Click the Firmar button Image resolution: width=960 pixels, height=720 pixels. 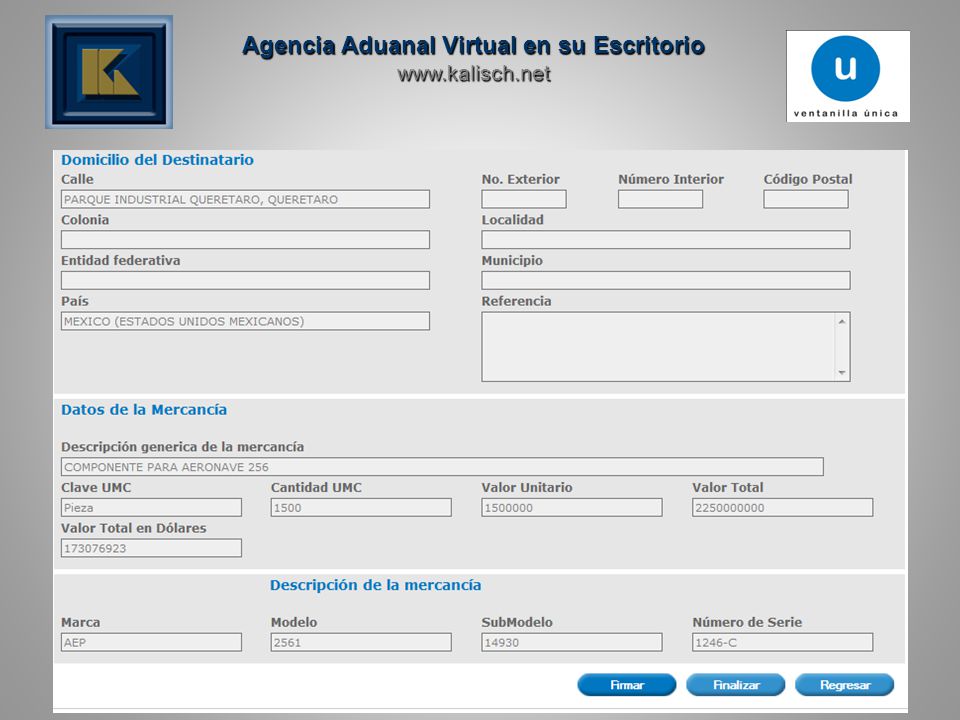(x=627, y=685)
